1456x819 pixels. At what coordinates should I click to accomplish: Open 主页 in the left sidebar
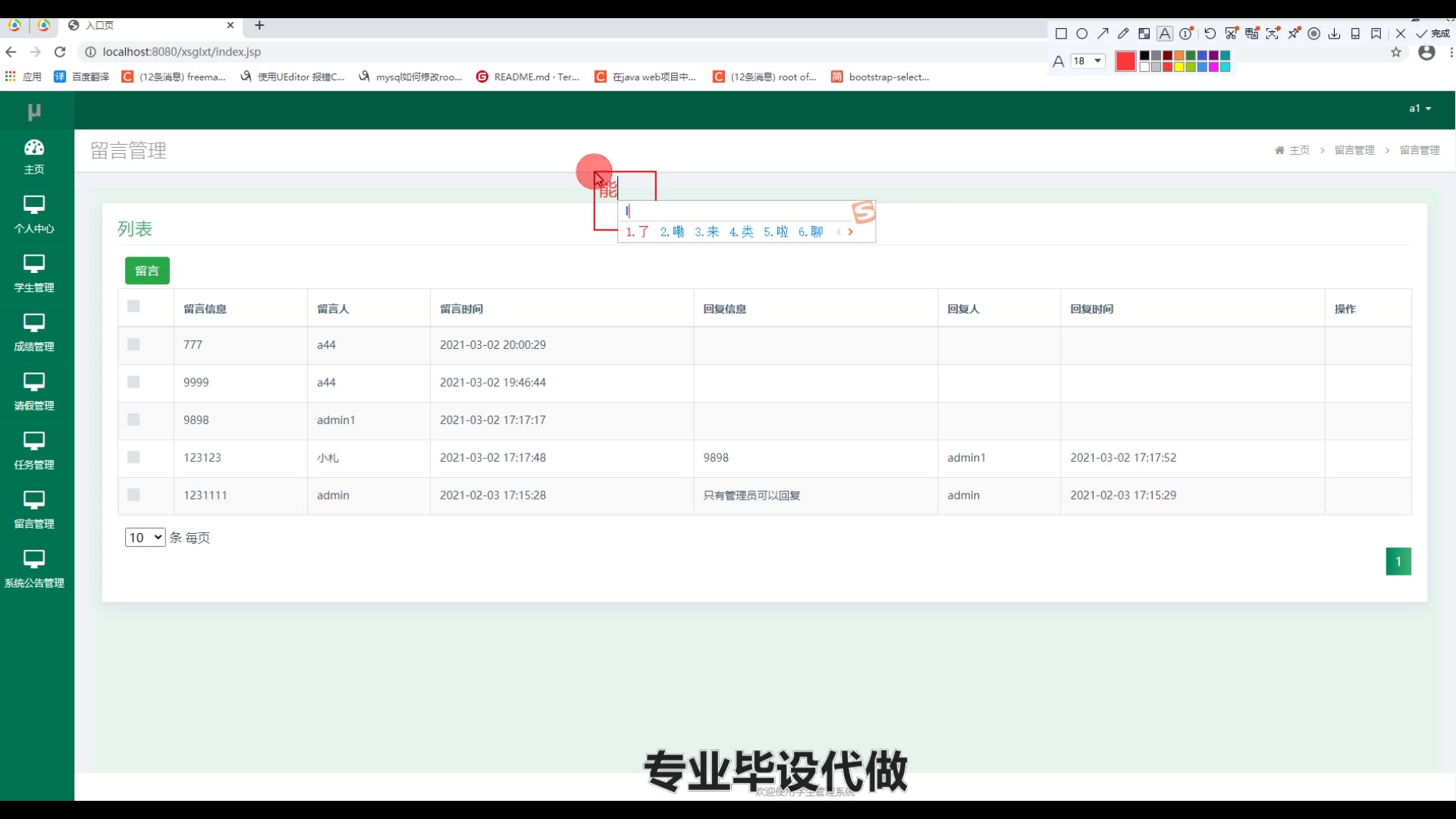pyautogui.click(x=34, y=157)
